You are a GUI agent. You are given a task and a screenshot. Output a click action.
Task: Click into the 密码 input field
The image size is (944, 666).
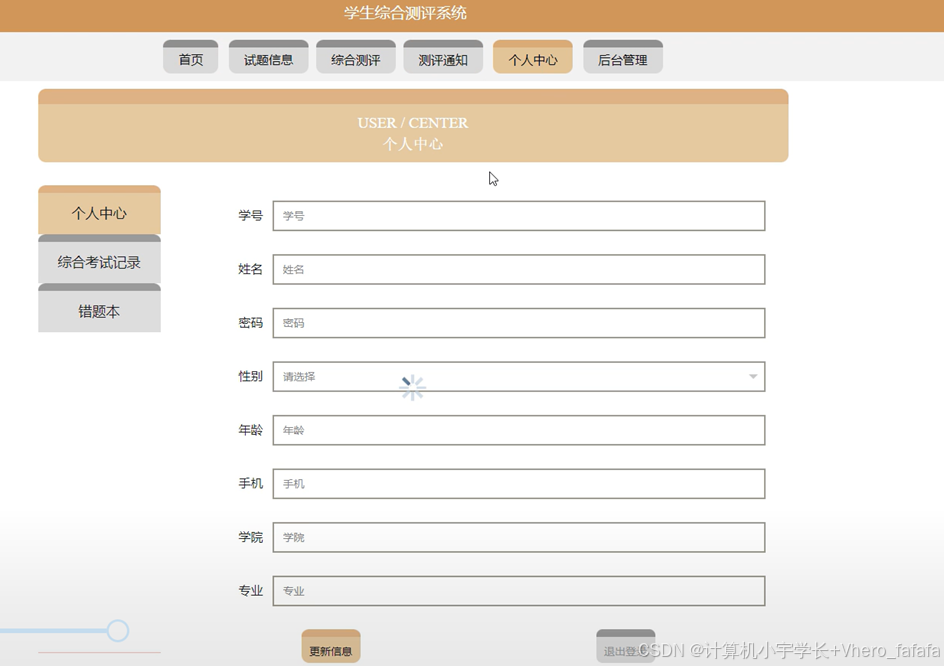(x=519, y=323)
